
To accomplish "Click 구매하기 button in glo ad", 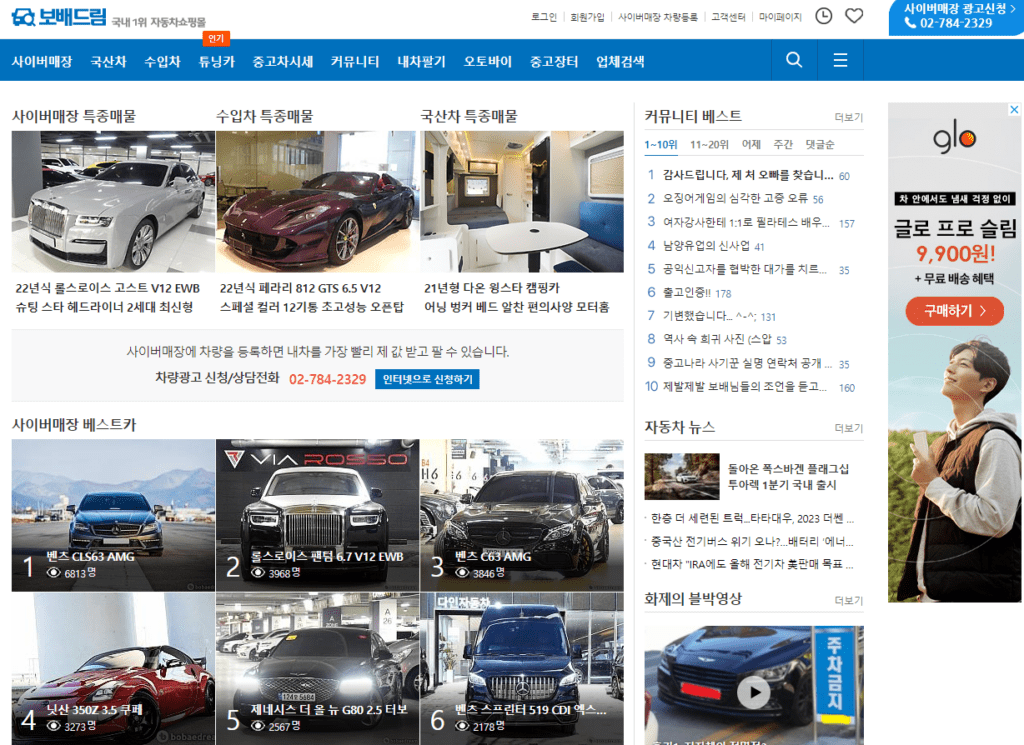I will (x=954, y=311).
